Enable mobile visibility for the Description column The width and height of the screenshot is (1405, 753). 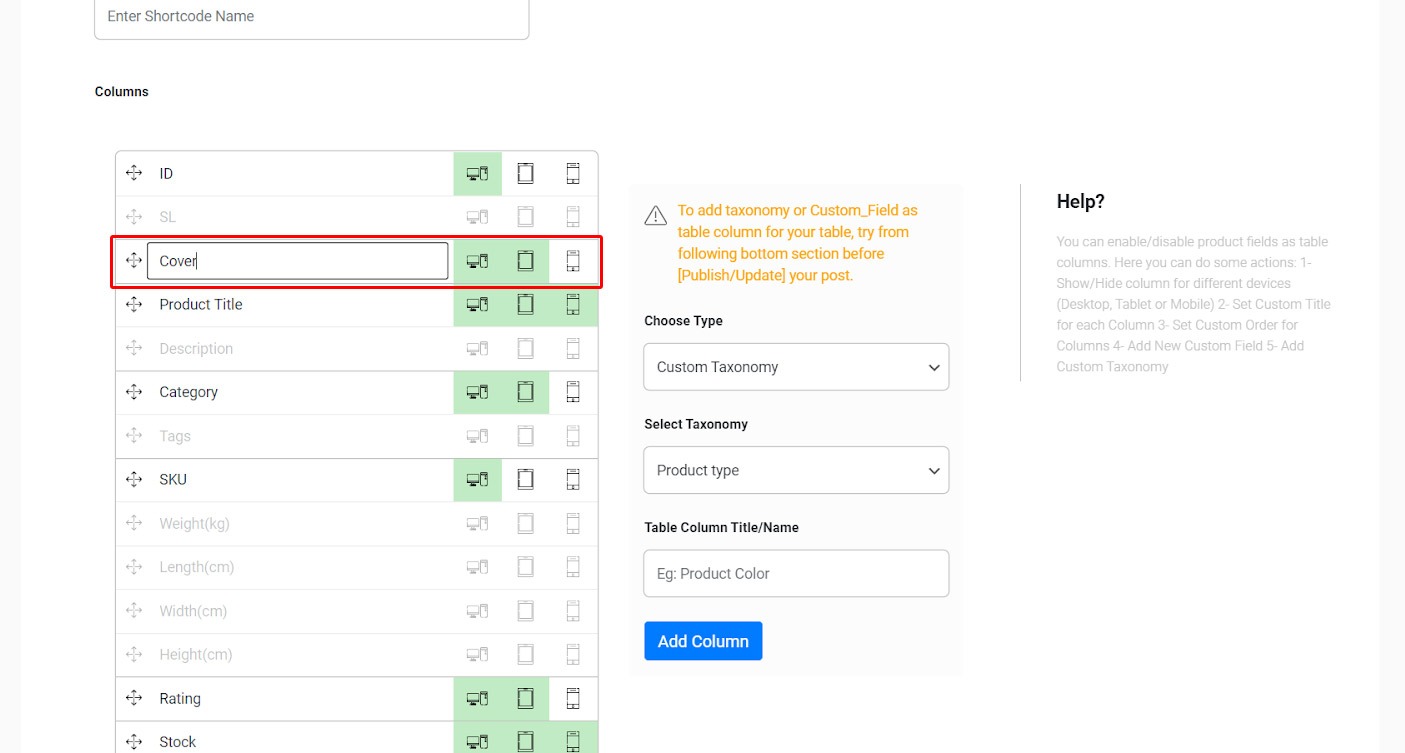coord(573,348)
